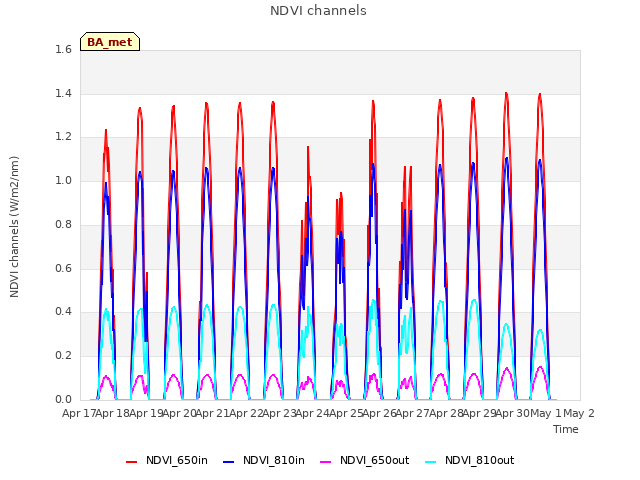The width and height of the screenshot is (640, 480).
Task: Click the Apr 19 x-axis tick label
Action: click(x=146, y=413)
